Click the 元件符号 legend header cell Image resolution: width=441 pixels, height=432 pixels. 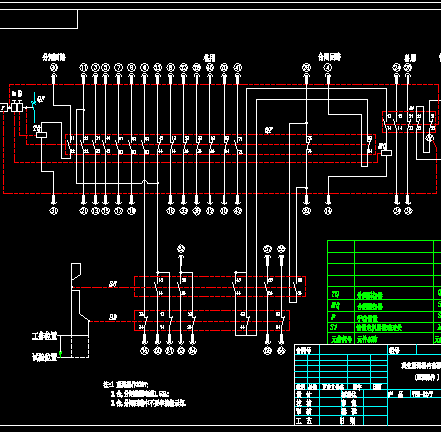pos(341,339)
